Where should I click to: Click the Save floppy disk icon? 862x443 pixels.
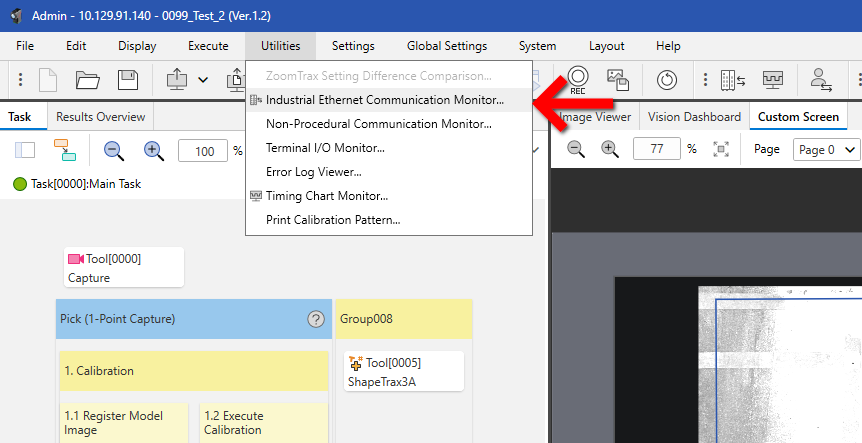point(128,80)
